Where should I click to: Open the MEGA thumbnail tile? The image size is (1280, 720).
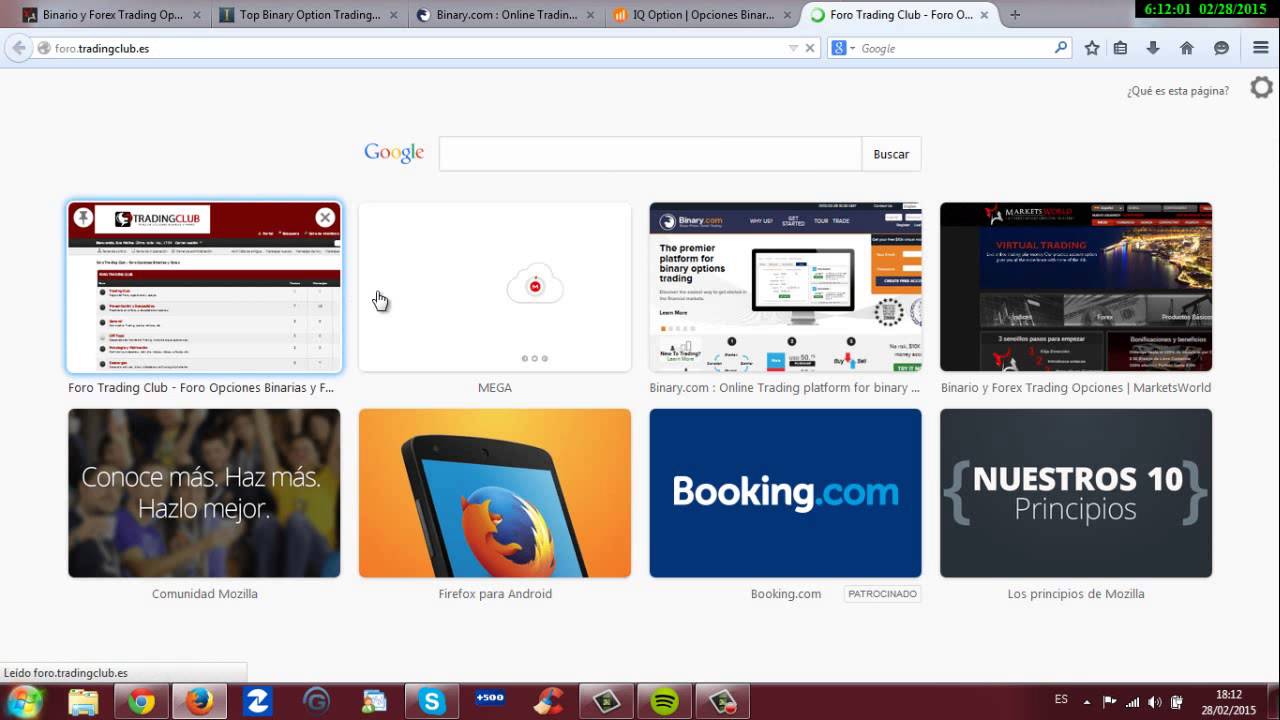click(x=495, y=287)
